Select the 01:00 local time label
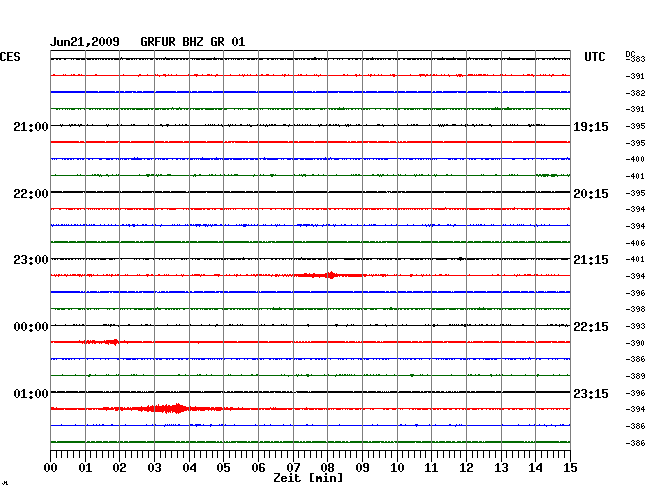This screenshot has height=494, width=650. [x=31, y=393]
